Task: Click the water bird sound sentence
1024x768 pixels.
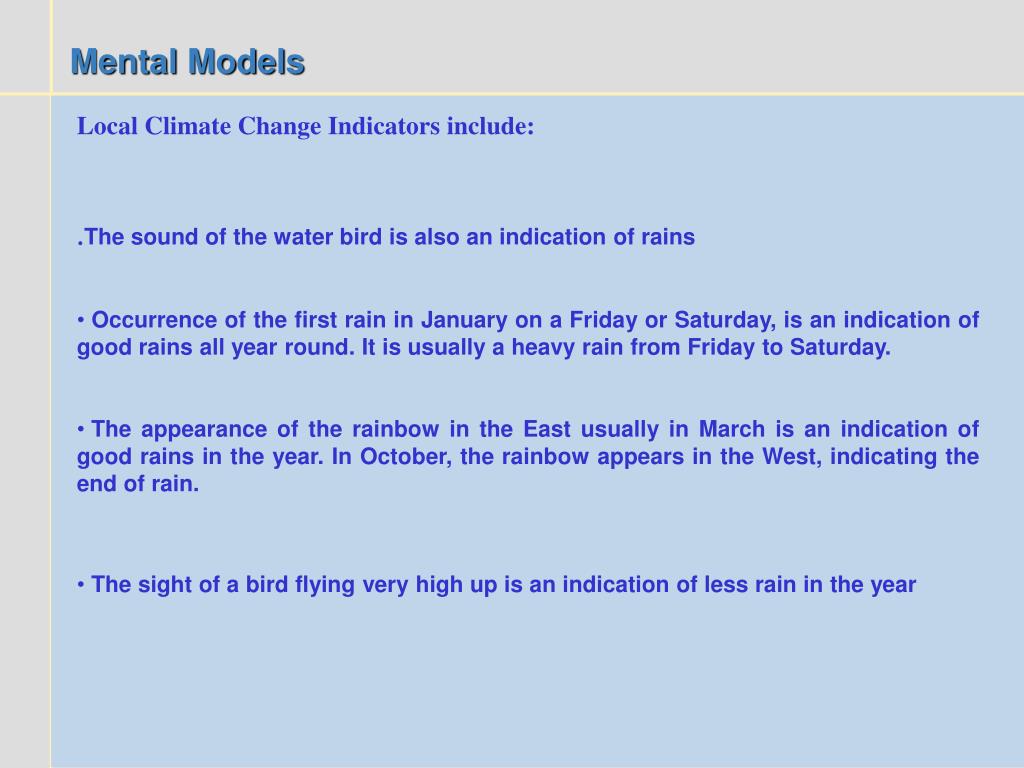Action: point(386,236)
